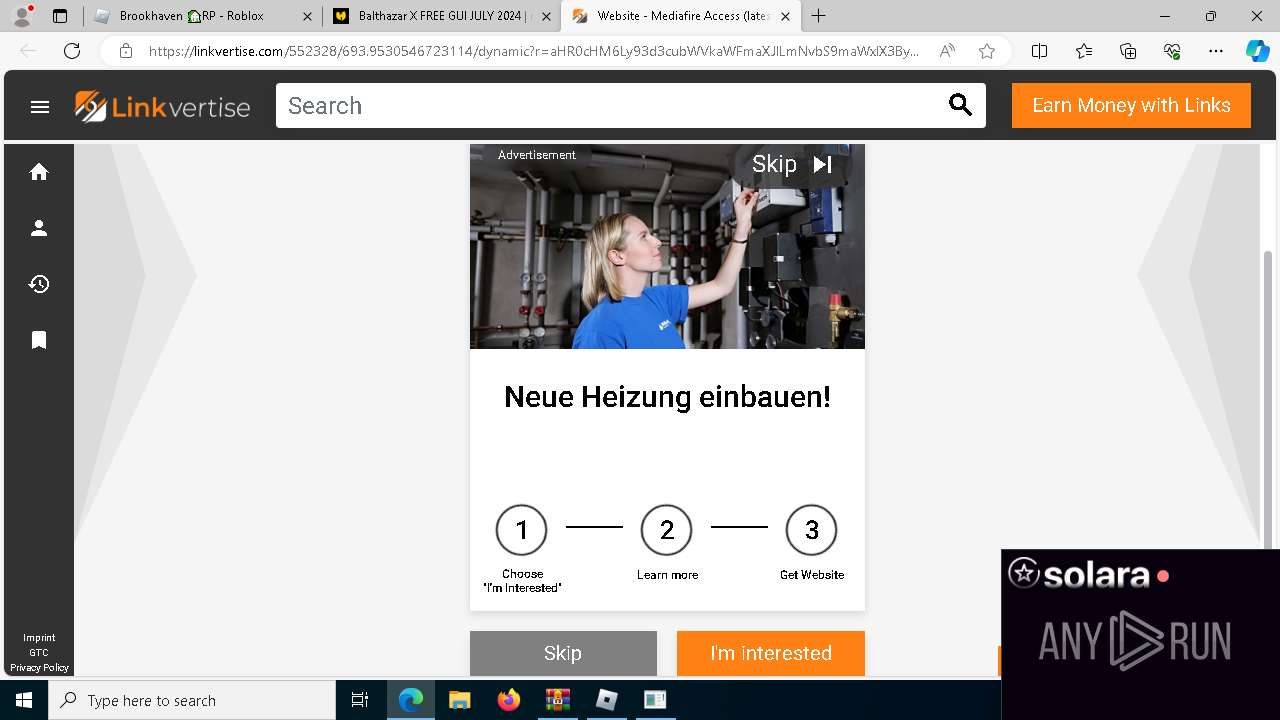The height and width of the screenshot is (720, 1280).
Task: Skip the advertisement video overlay
Action: (x=792, y=164)
